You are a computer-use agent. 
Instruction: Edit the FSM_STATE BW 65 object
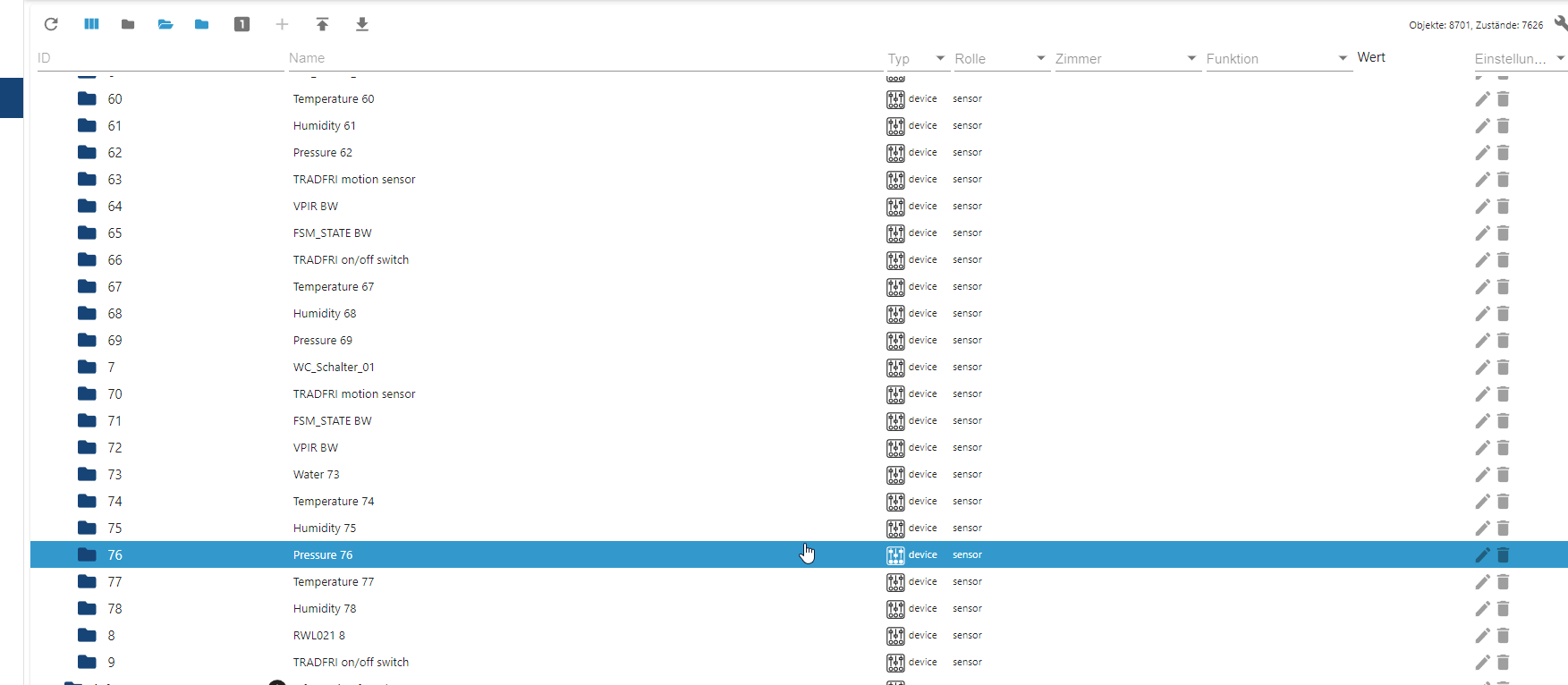[x=1482, y=233]
